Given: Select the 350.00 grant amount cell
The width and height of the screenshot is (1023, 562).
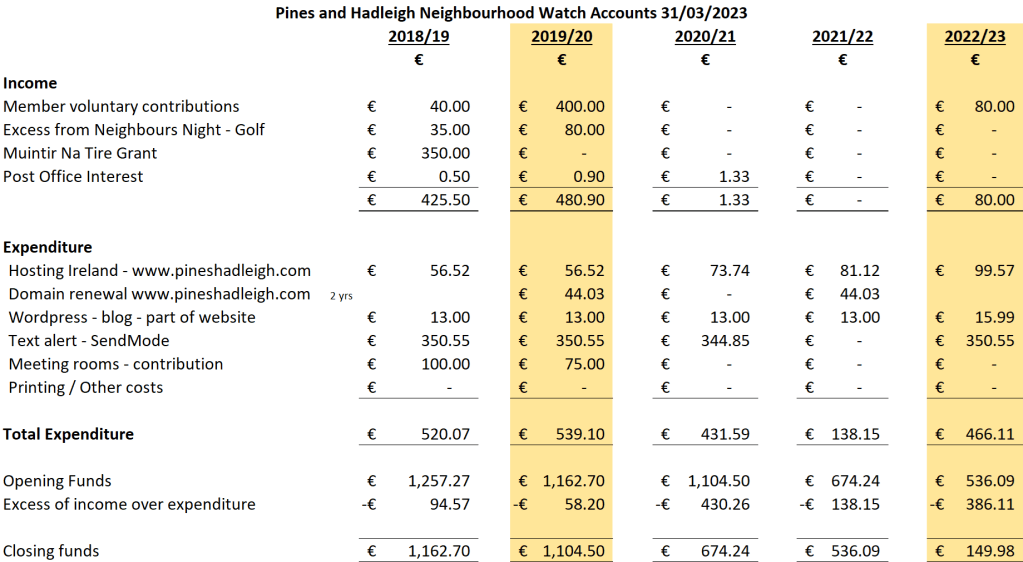Looking at the screenshot, I should [x=444, y=153].
